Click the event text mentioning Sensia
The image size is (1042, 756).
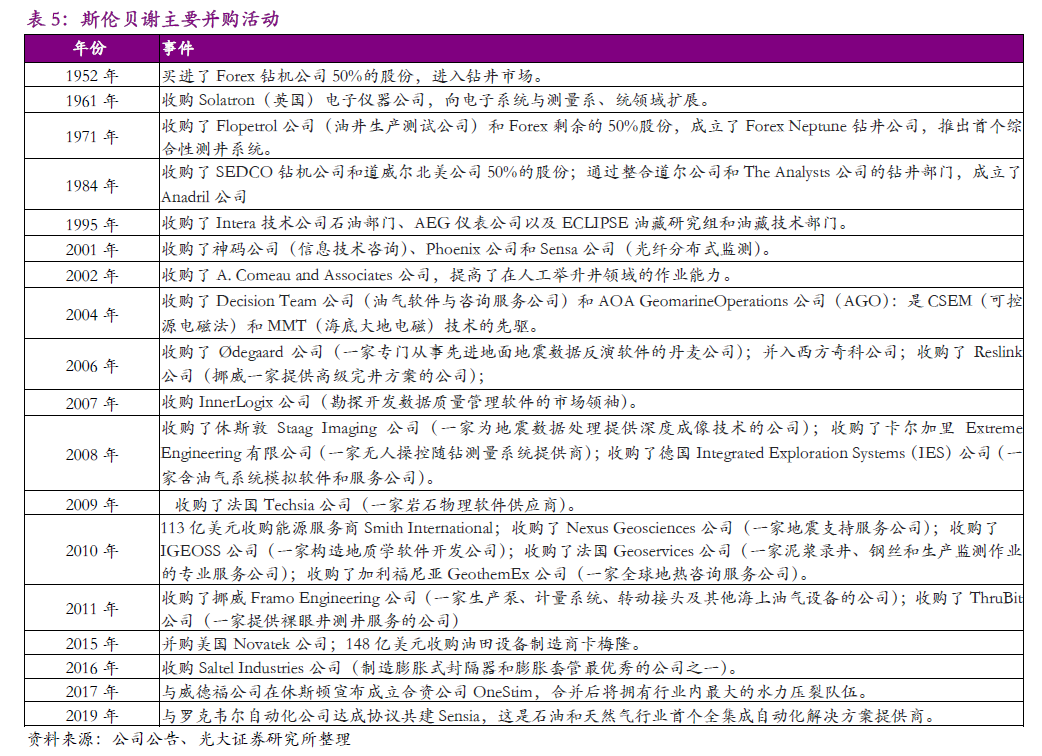549,715
